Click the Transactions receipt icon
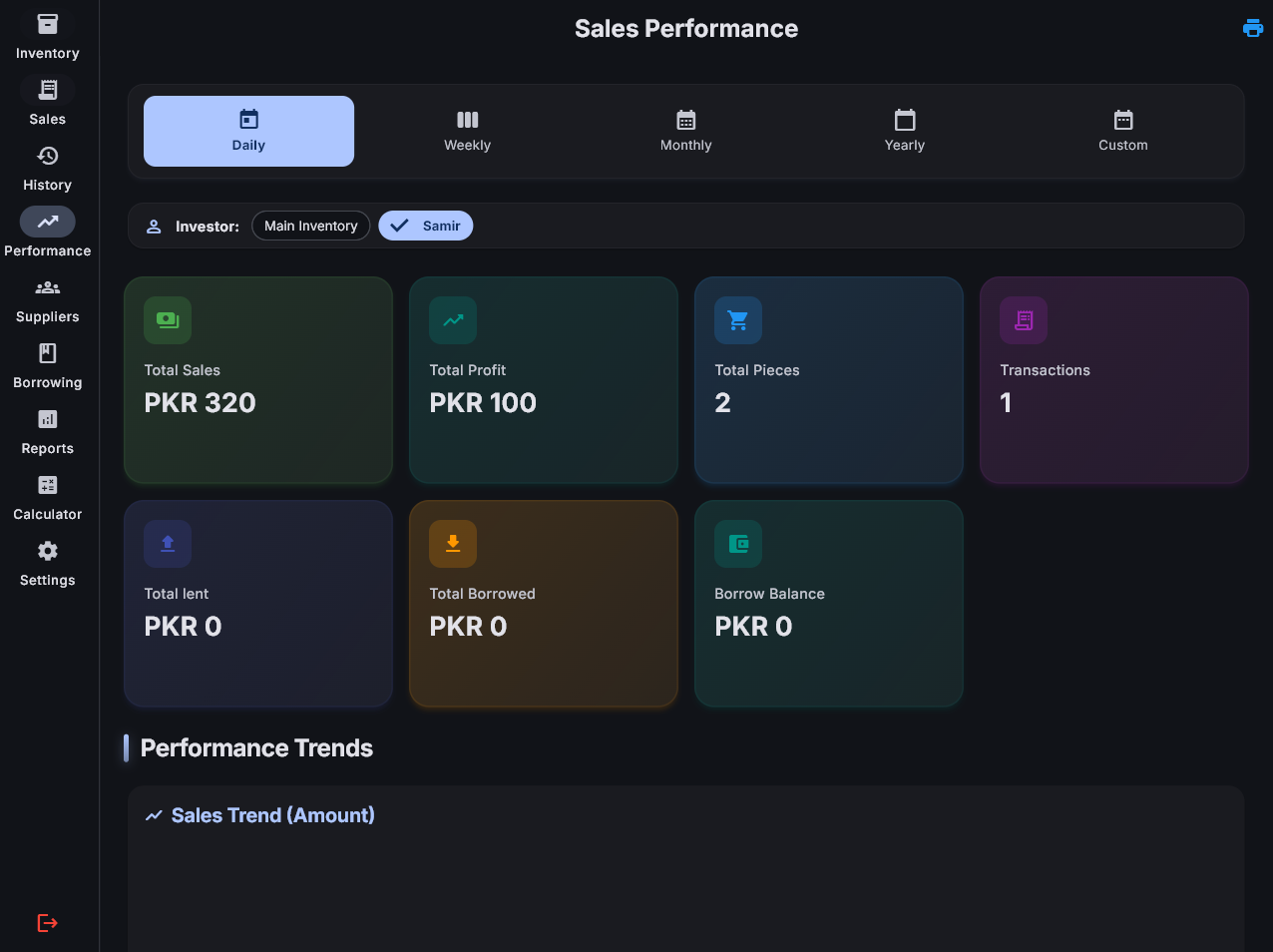The image size is (1273, 952). click(1024, 320)
